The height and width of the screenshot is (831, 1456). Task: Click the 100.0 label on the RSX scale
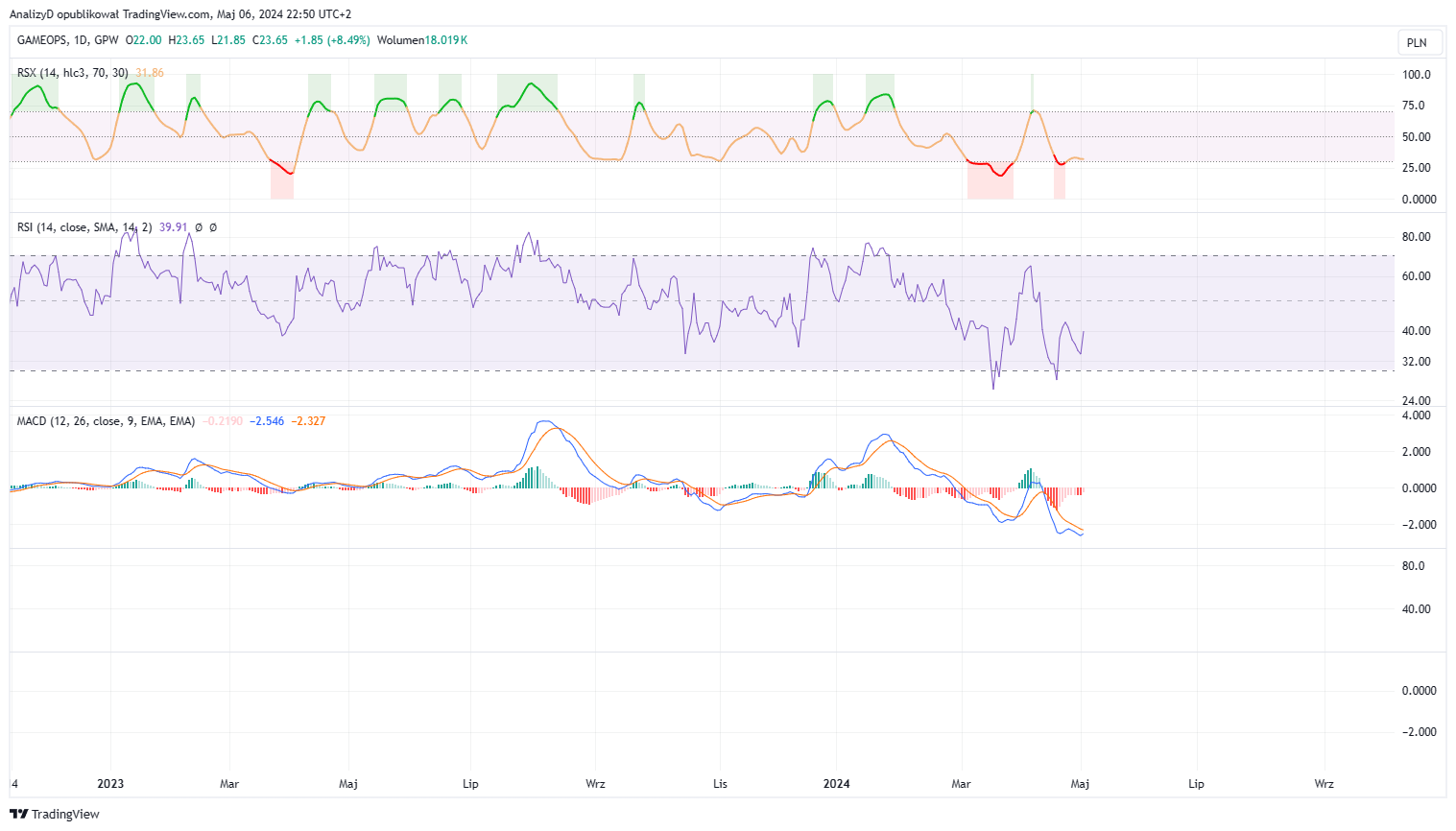(1417, 75)
